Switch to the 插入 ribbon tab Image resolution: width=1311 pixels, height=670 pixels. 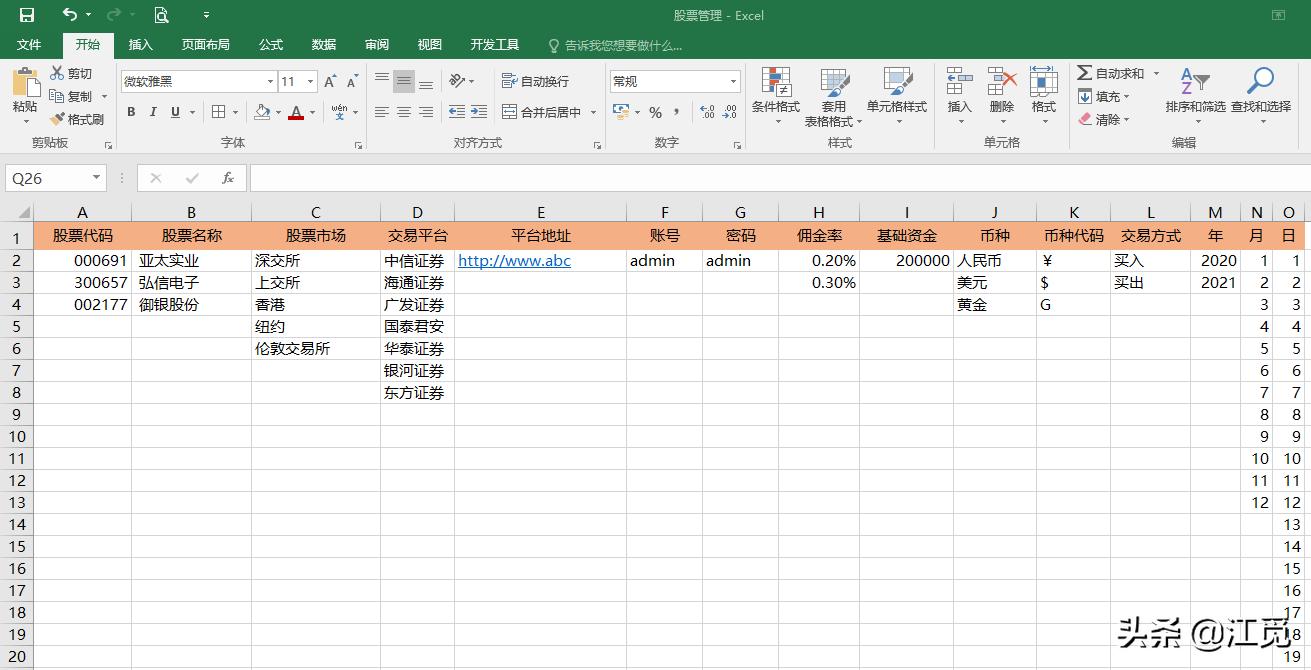click(x=140, y=44)
